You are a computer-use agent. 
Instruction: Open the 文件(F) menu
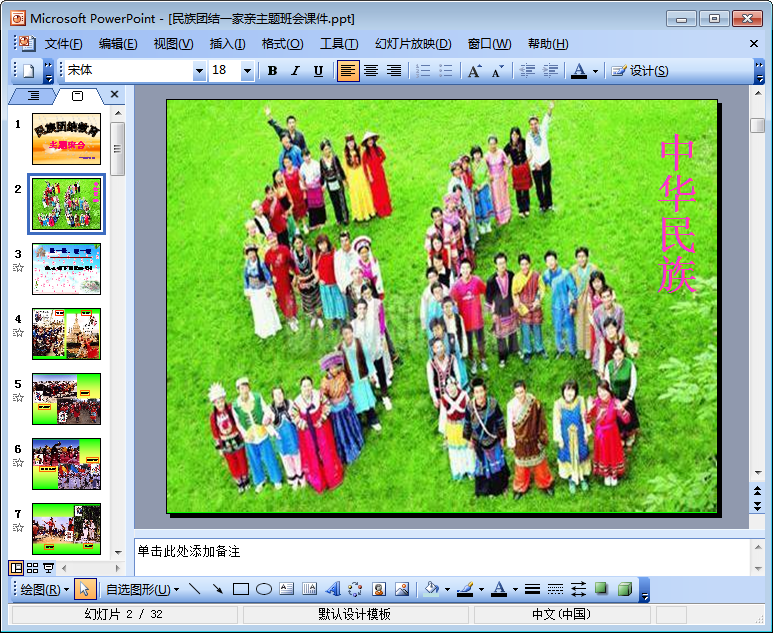coord(64,44)
